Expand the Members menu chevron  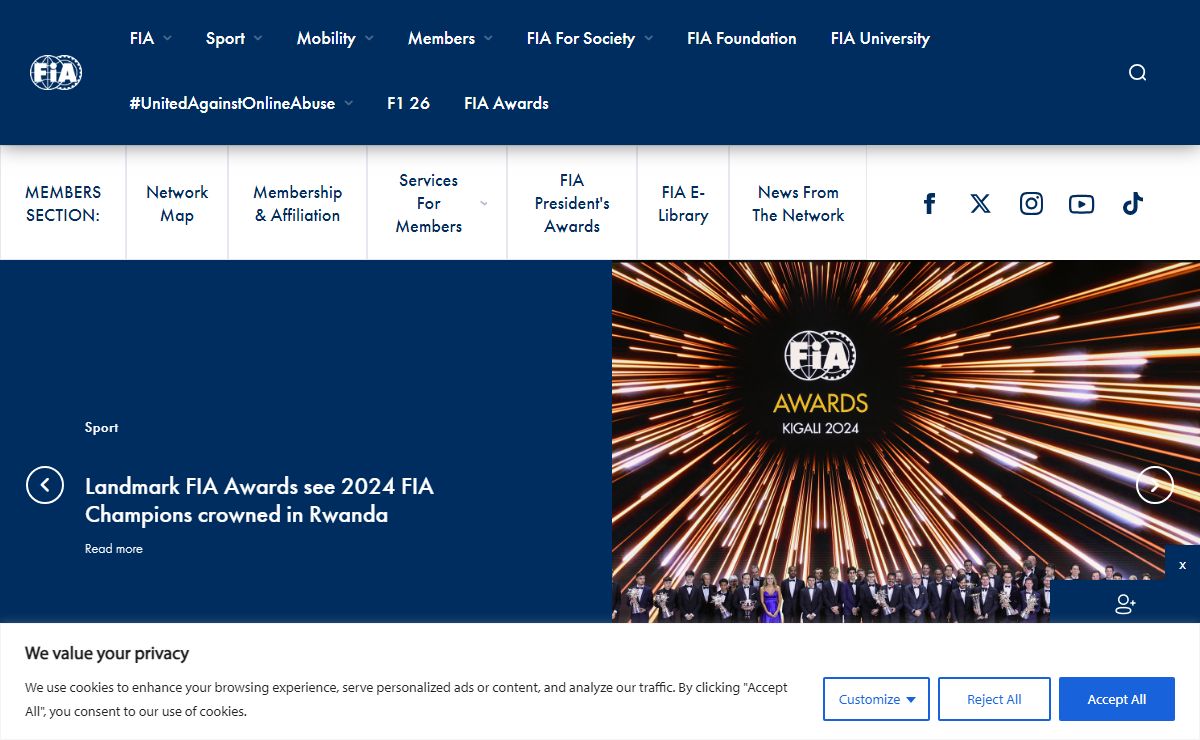(x=488, y=38)
